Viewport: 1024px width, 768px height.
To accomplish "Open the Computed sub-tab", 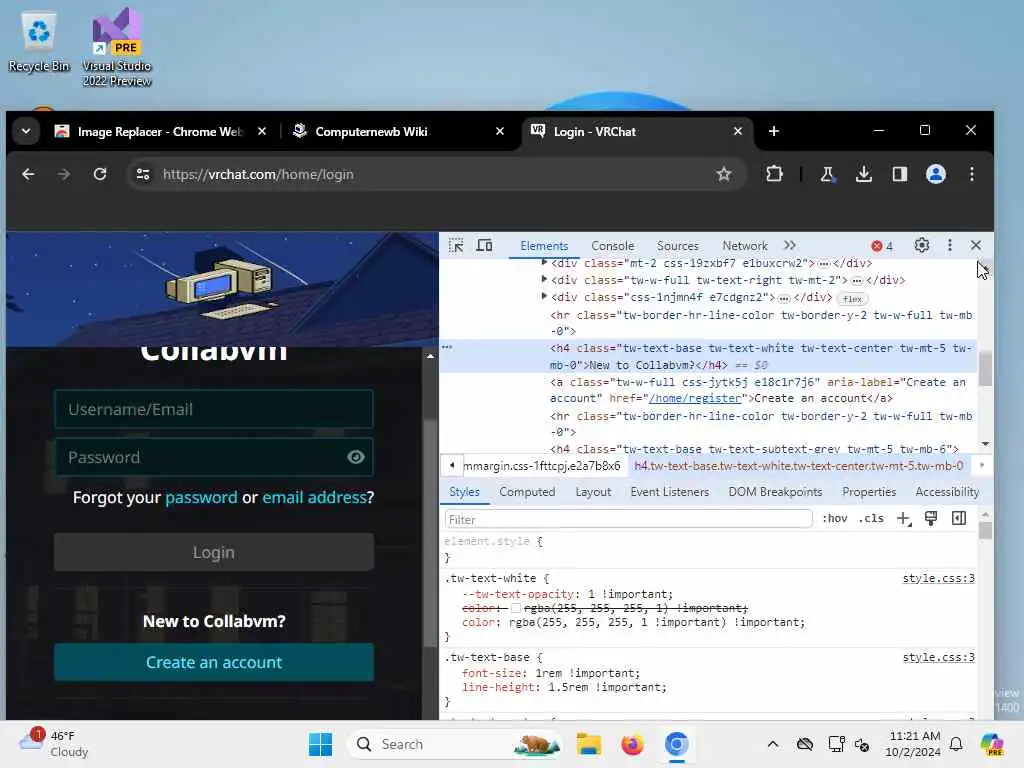I will pos(527,492).
